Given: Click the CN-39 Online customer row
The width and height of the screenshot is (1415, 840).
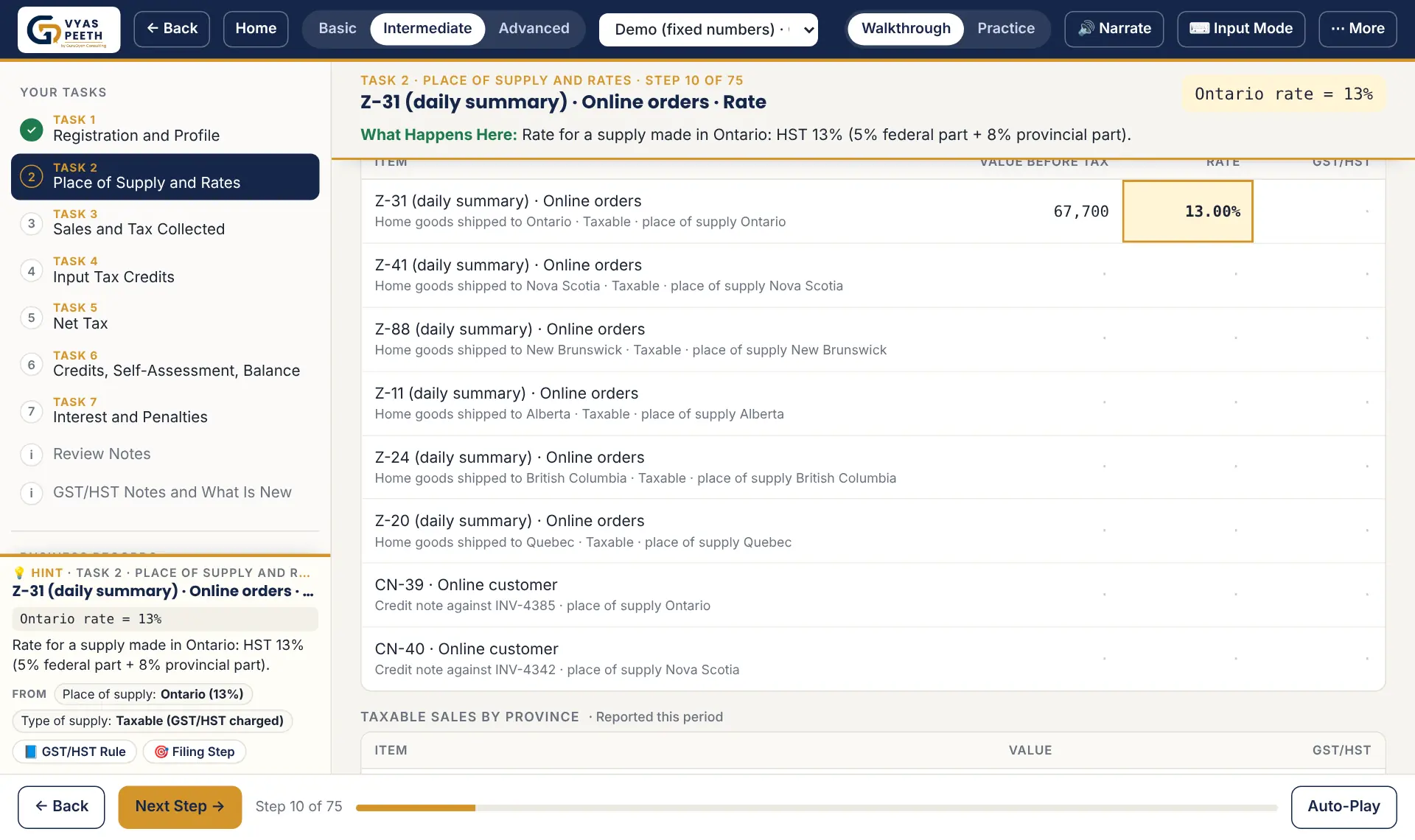Looking at the screenshot, I should click(873, 595).
